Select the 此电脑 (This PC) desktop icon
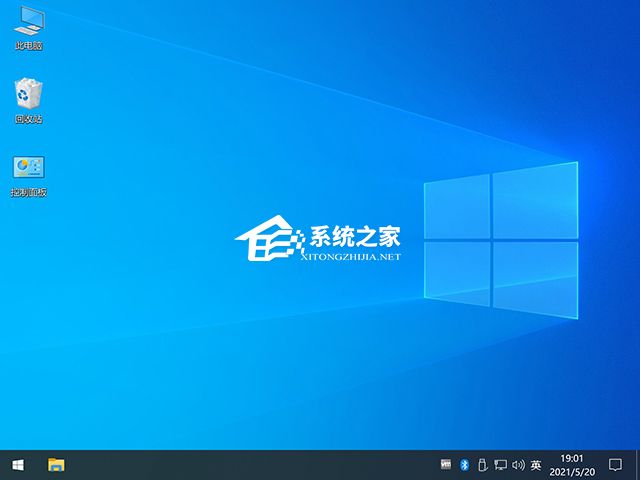Image resolution: width=640 pixels, height=480 pixels. (29, 29)
